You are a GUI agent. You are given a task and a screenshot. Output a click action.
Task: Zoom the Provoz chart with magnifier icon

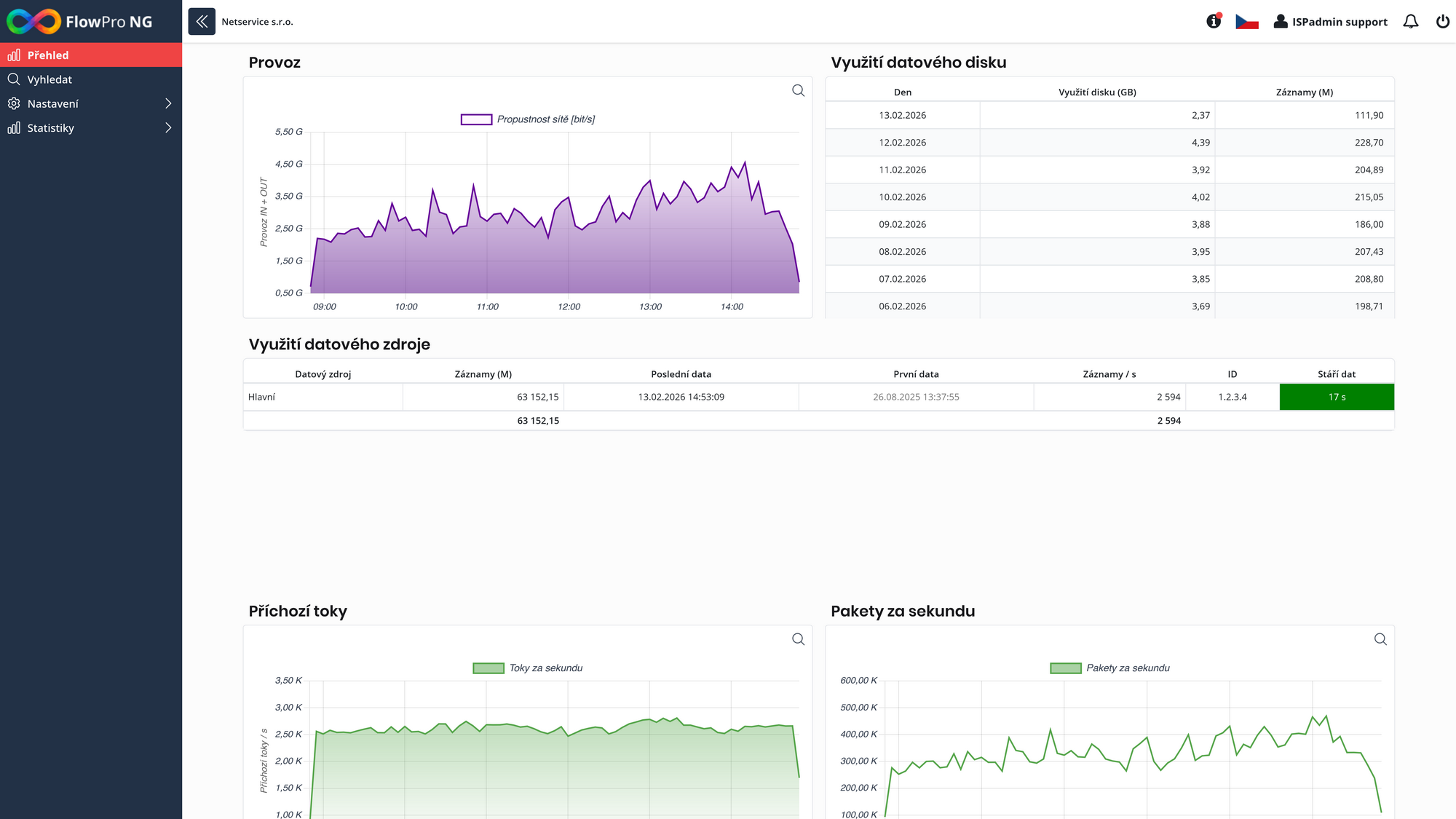coord(799,90)
